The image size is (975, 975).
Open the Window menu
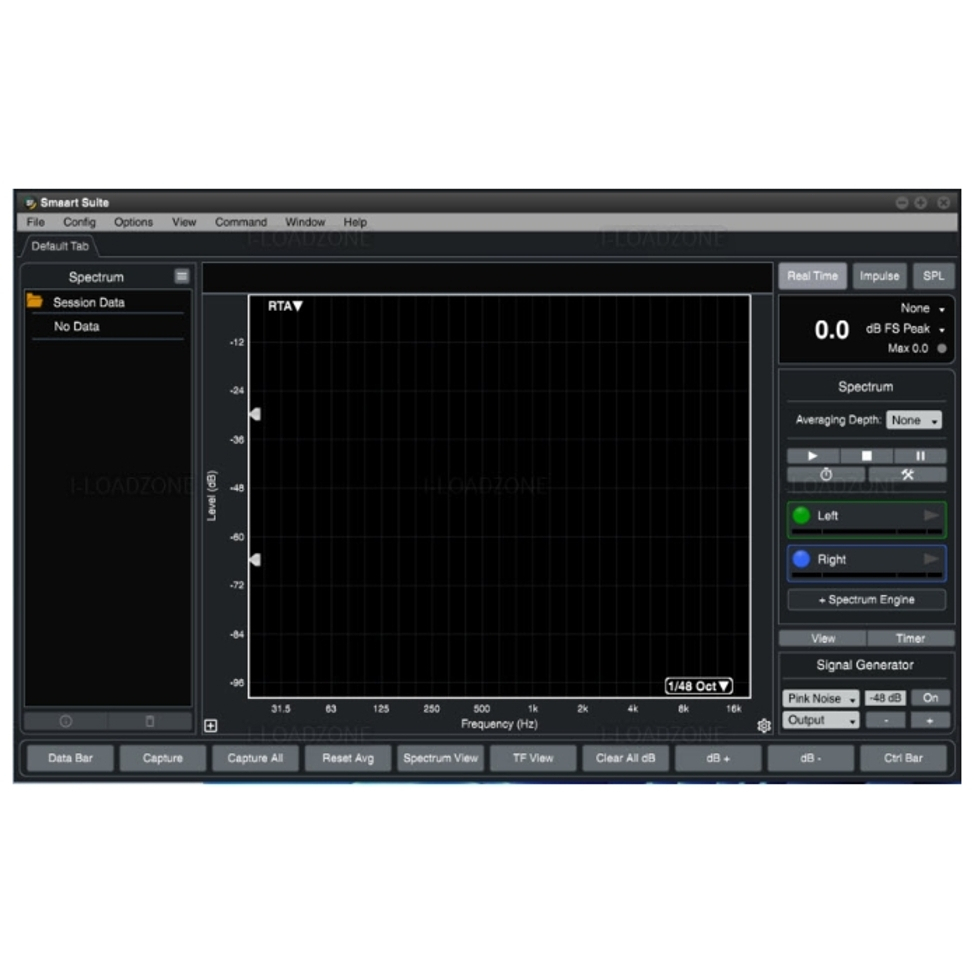click(x=305, y=222)
